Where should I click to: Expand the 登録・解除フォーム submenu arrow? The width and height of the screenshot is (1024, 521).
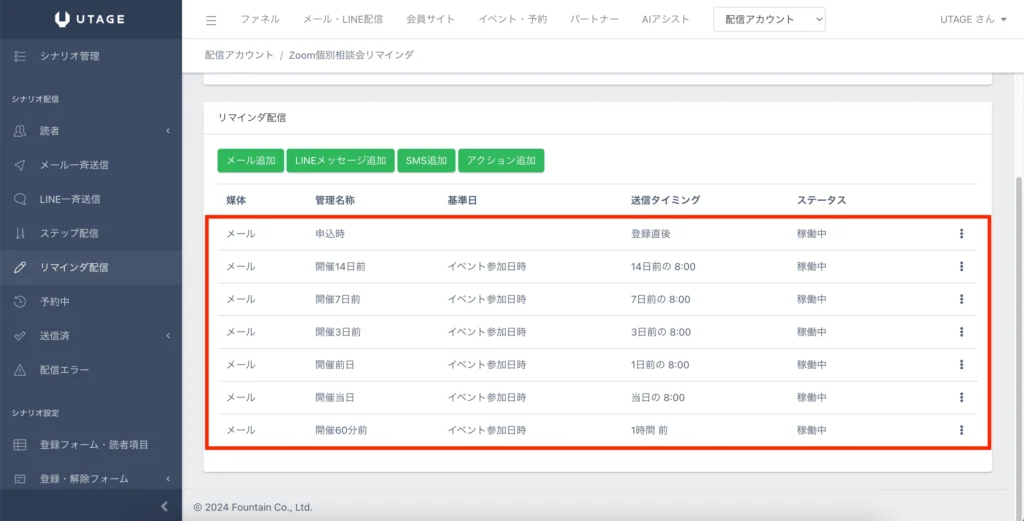click(168, 479)
